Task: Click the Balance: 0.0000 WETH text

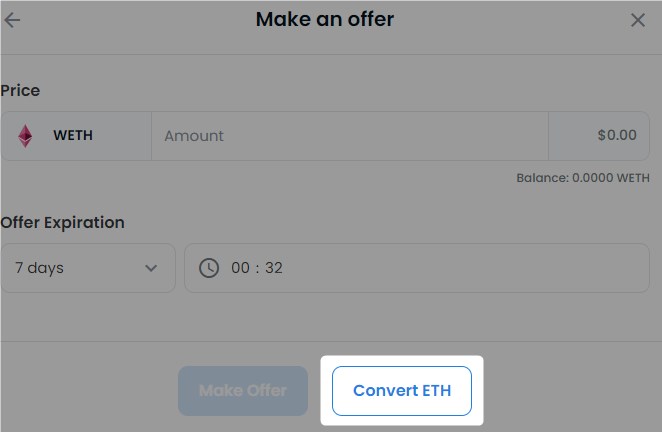Action: [x=583, y=178]
